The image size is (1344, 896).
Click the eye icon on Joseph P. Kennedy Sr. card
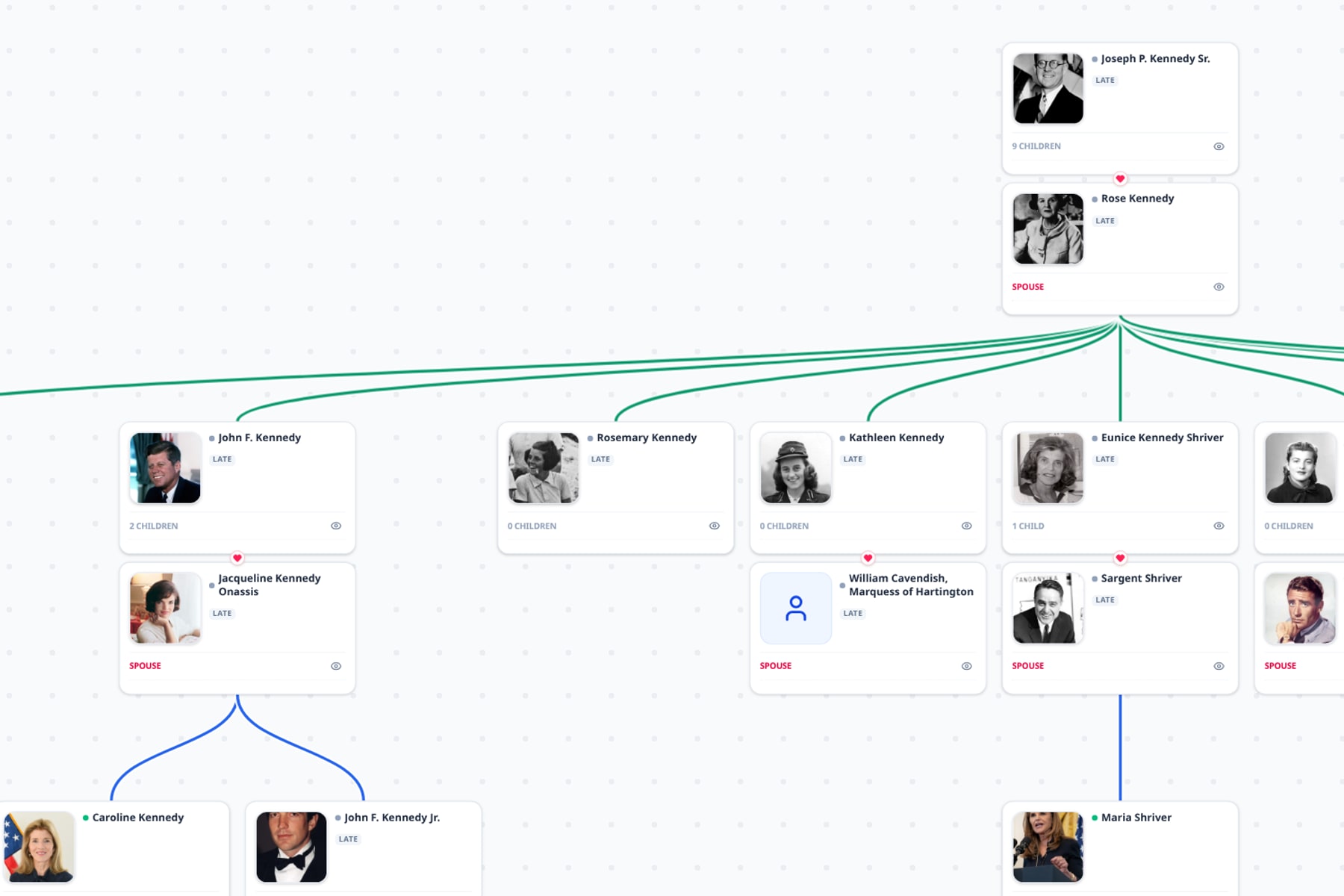point(1219,146)
